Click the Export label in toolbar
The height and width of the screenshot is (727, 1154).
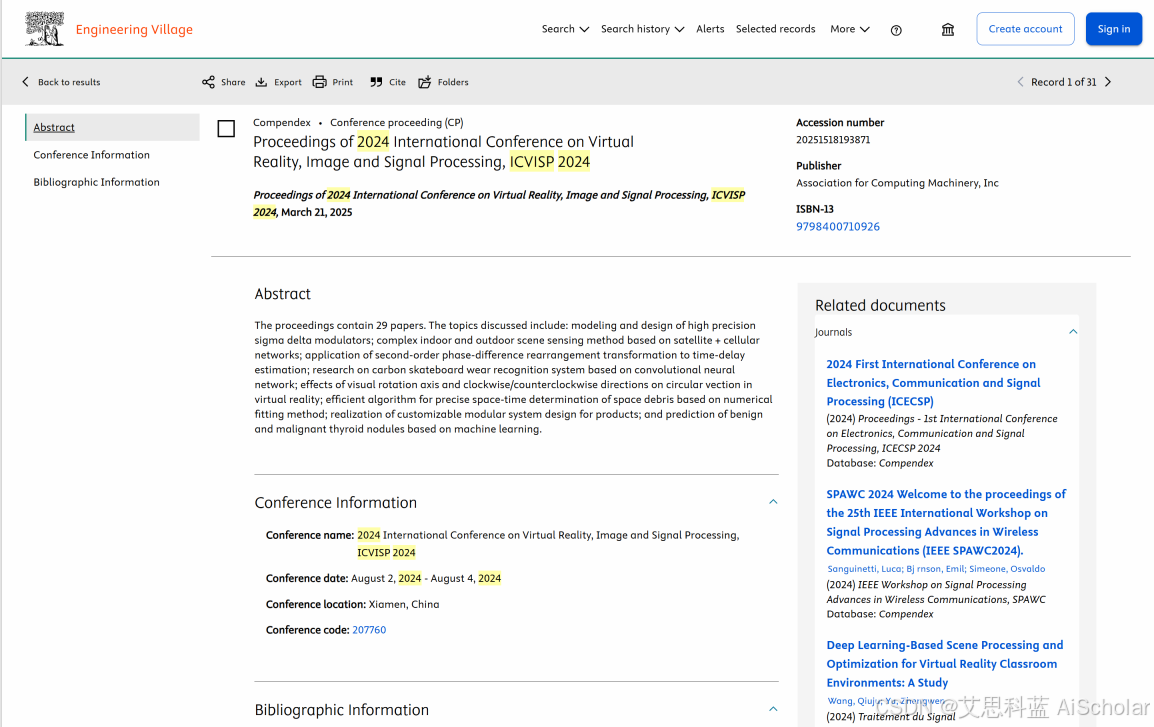click(x=288, y=82)
